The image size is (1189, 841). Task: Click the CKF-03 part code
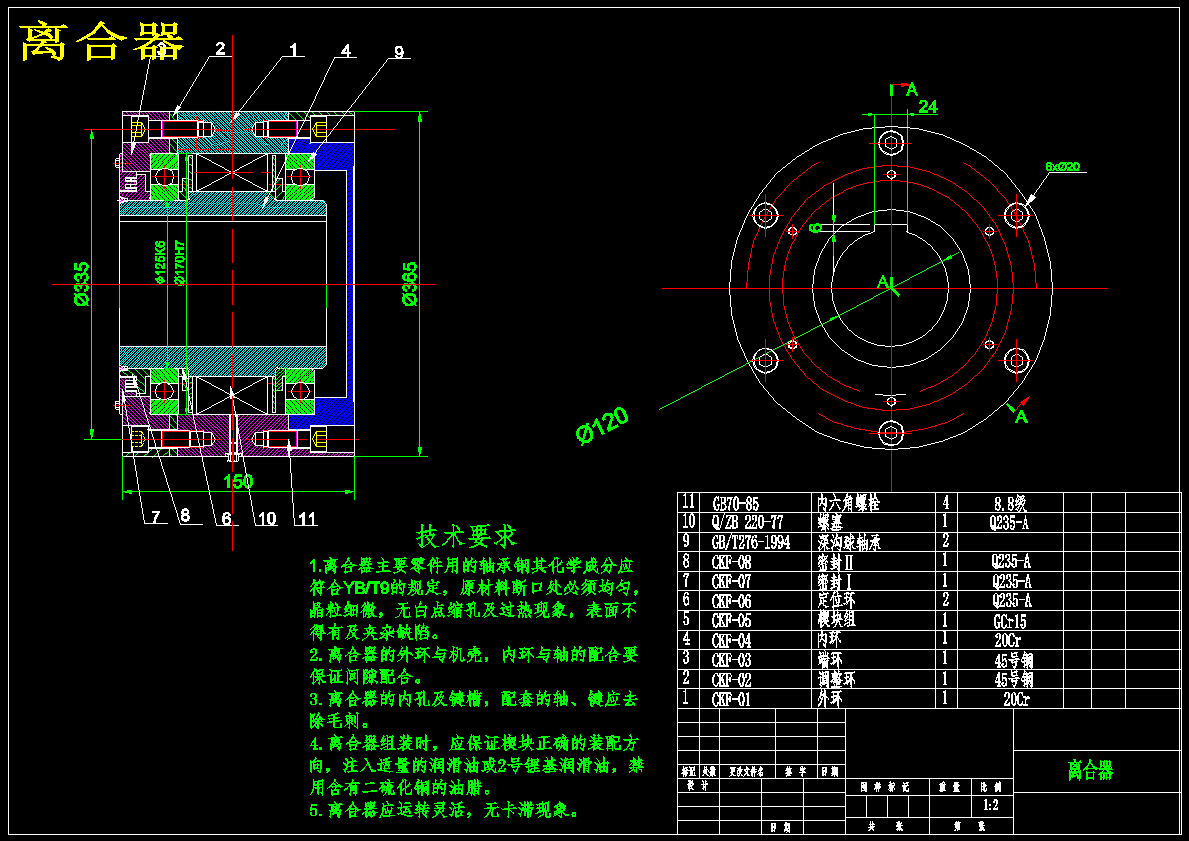pos(732,661)
